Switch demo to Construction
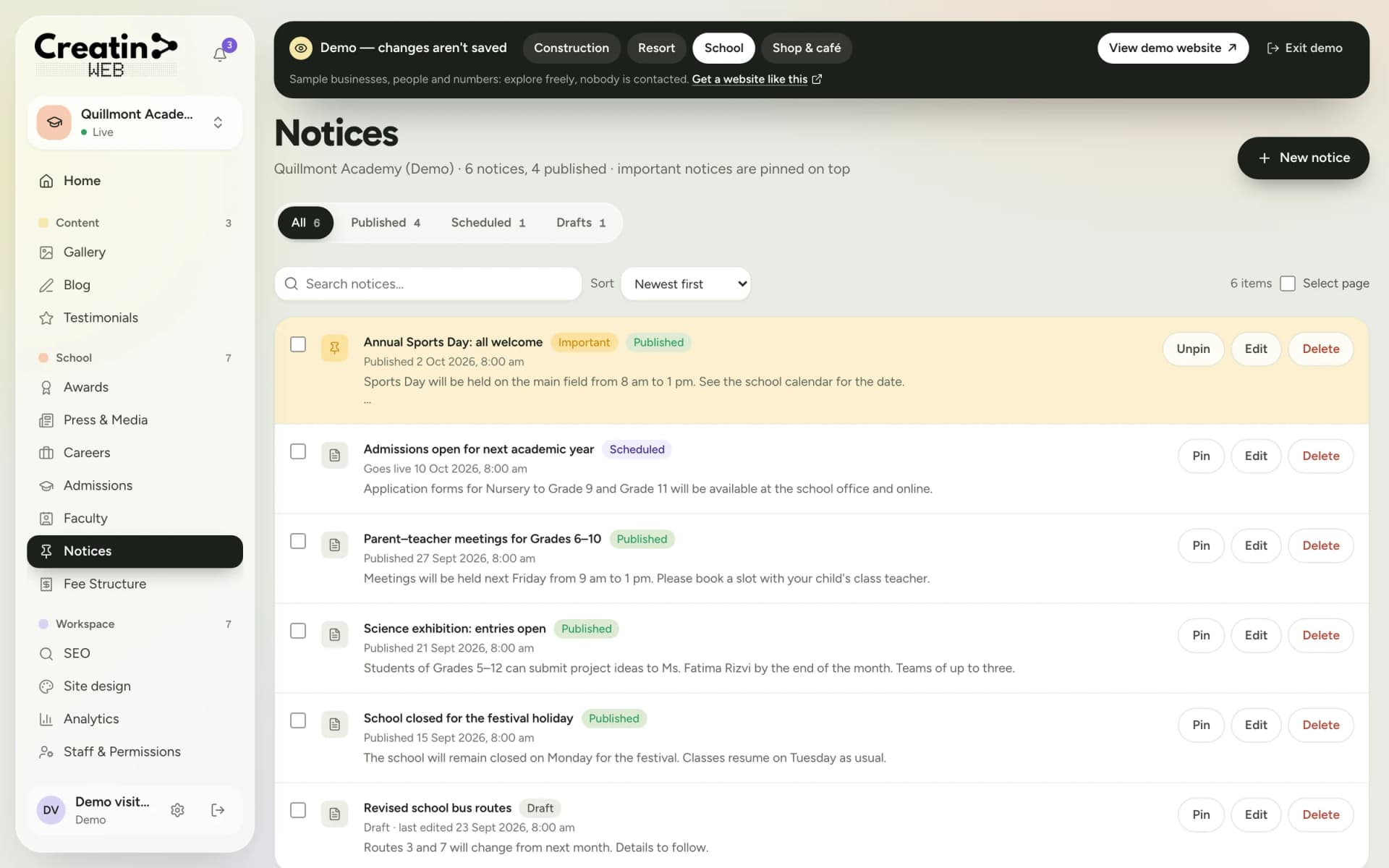This screenshot has width=1389, height=868. pyautogui.click(x=572, y=48)
